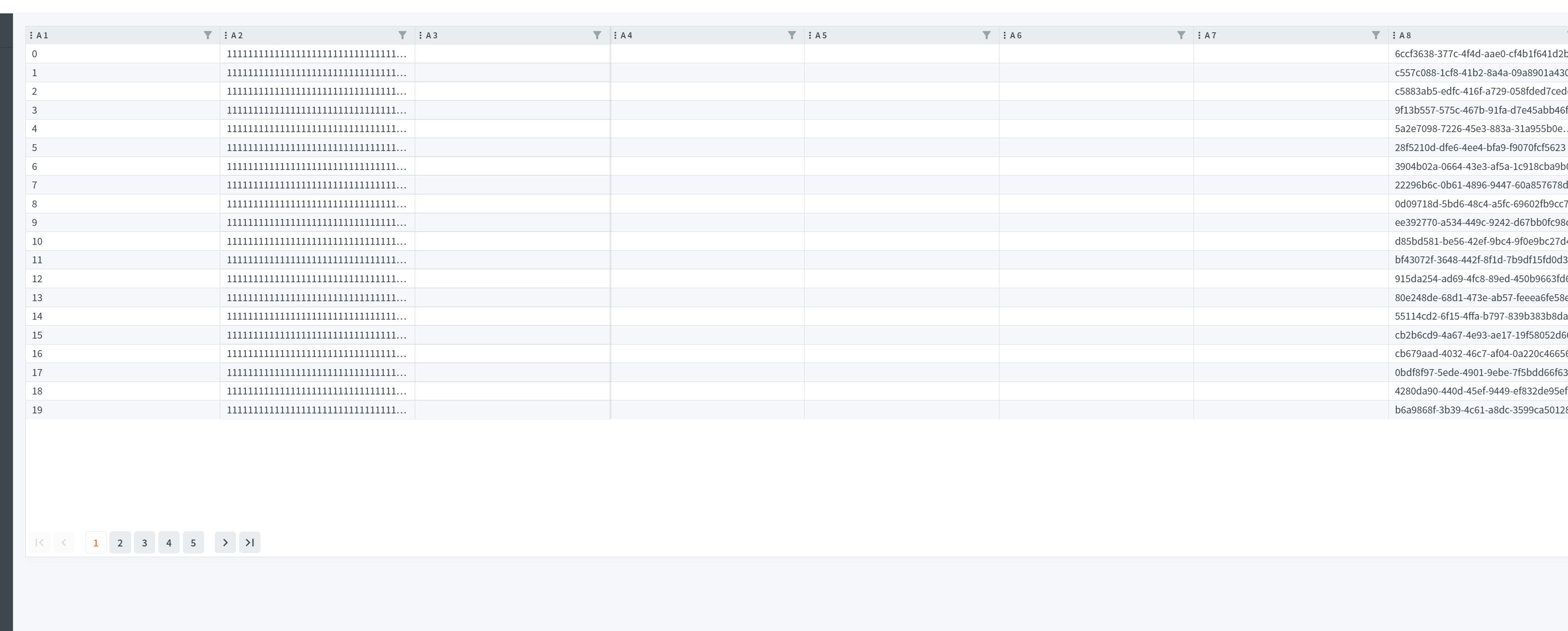Open column menu dots for A3
The image size is (1568, 631).
tap(421, 35)
